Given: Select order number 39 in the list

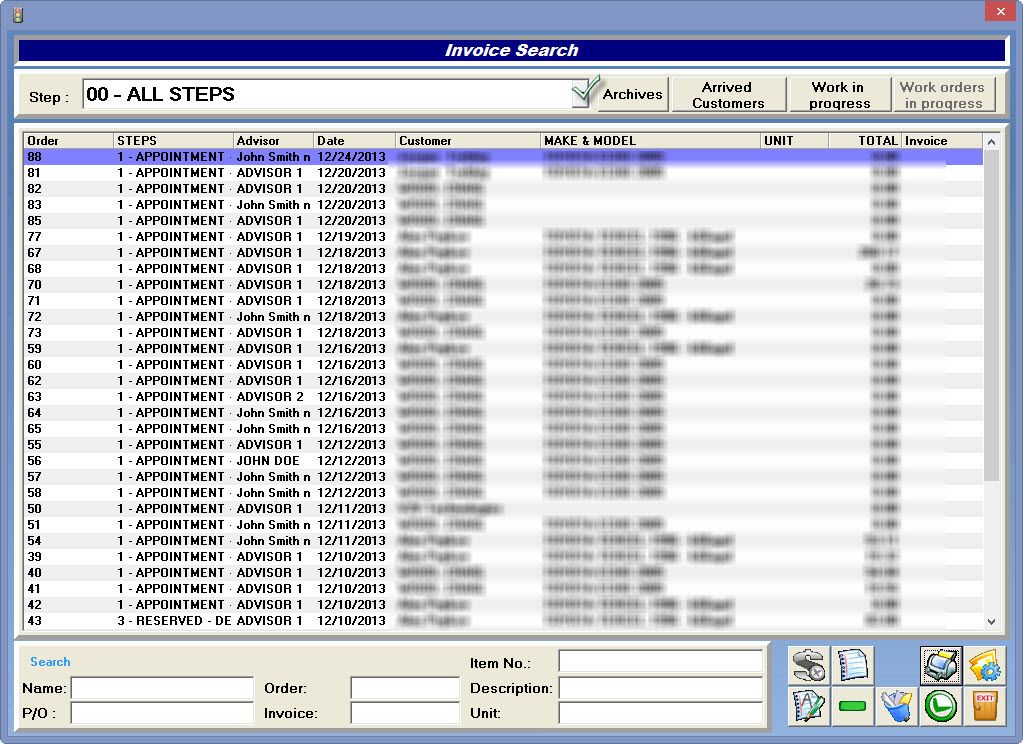Looking at the screenshot, I should pos(503,557).
